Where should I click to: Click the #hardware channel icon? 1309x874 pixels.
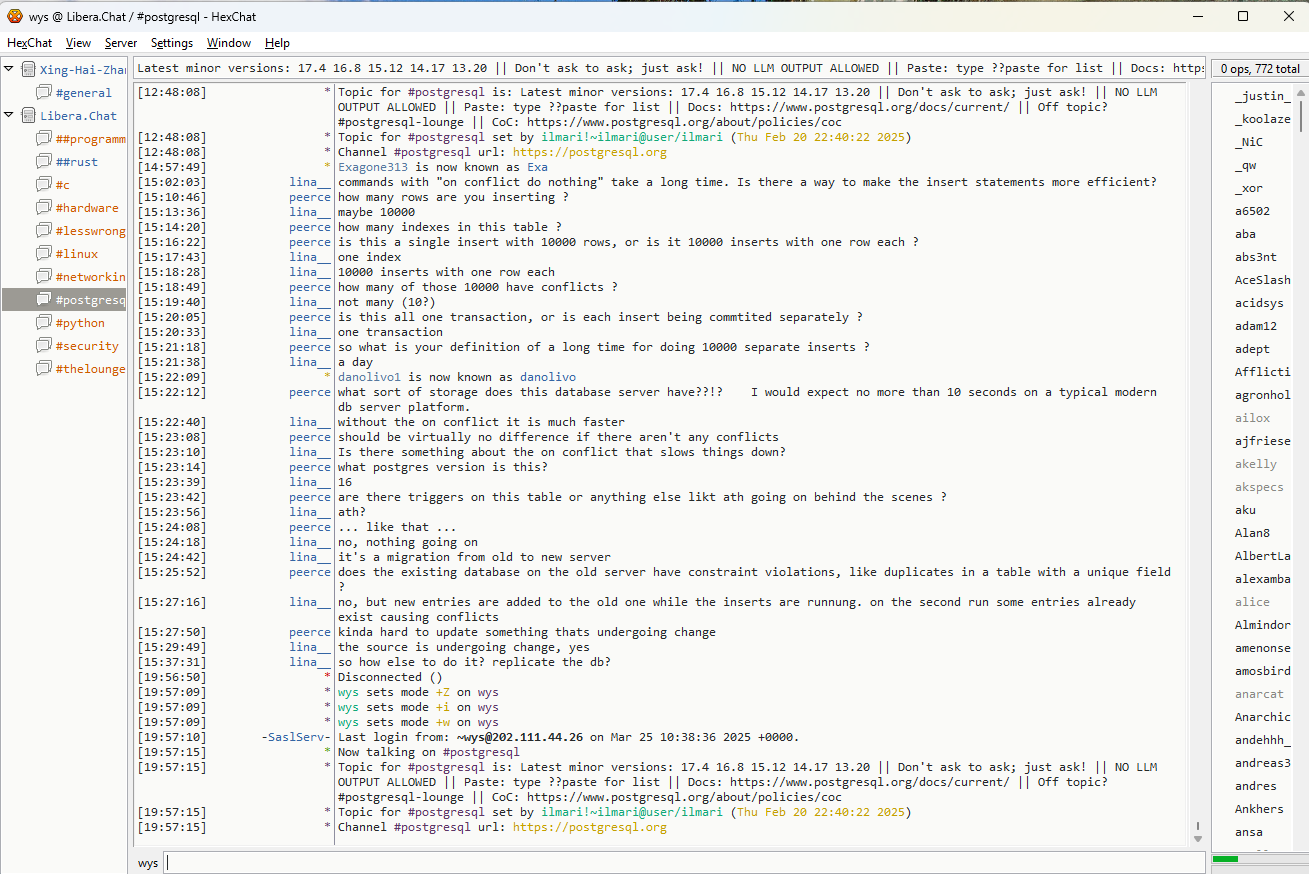point(44,208)
